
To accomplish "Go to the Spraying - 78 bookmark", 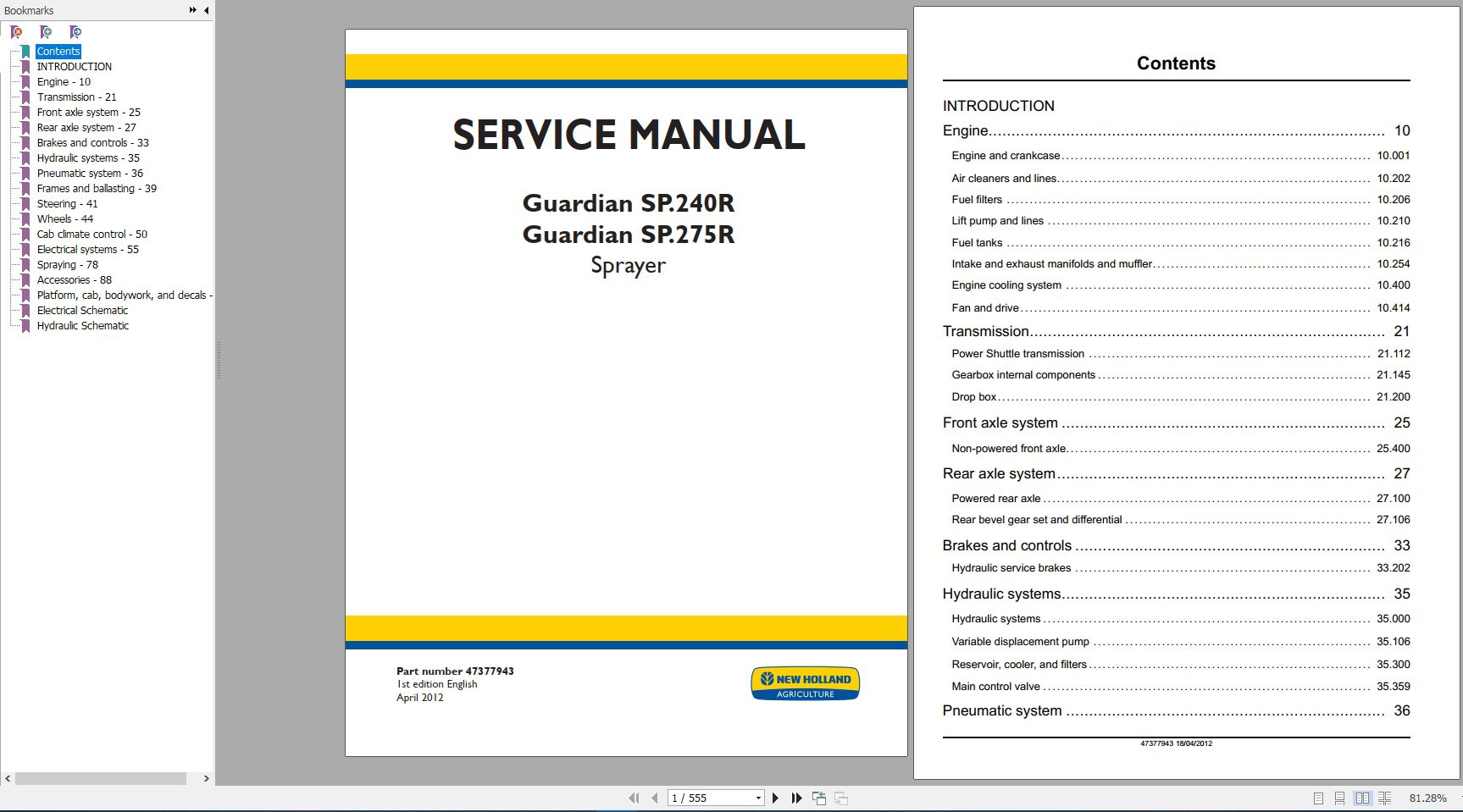I will coord(67,264).
